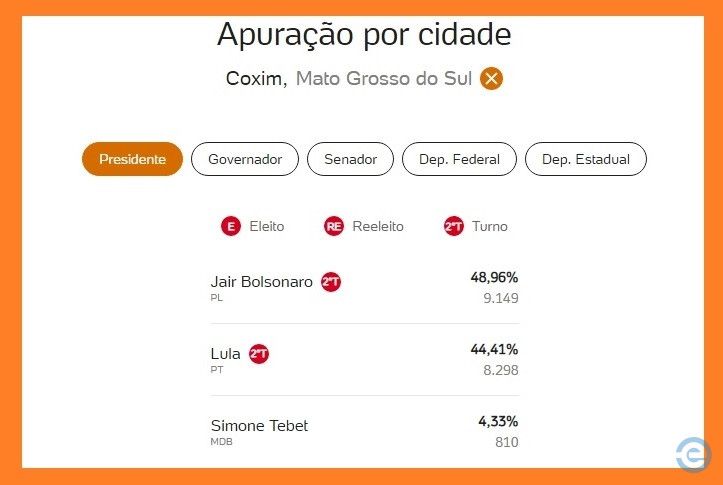Click the red E Eleito legend icon

231,226
